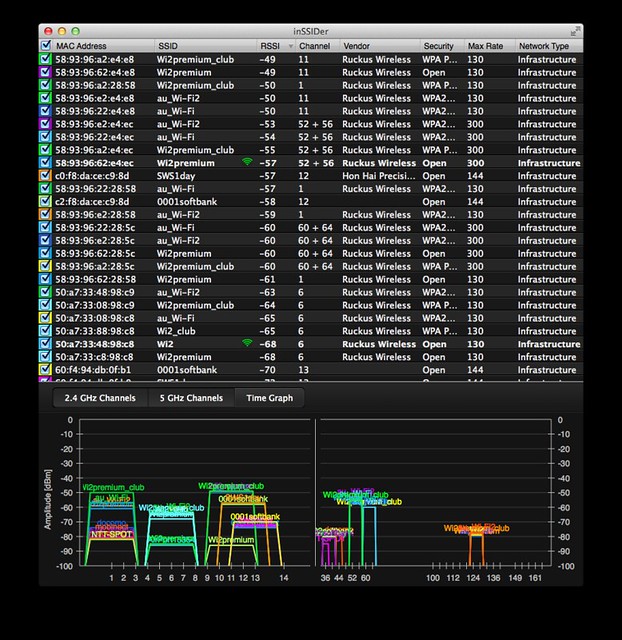Click the NTT-SPOT label in the graph
This screenshot has height=640, width=622.
coord(111,534)
